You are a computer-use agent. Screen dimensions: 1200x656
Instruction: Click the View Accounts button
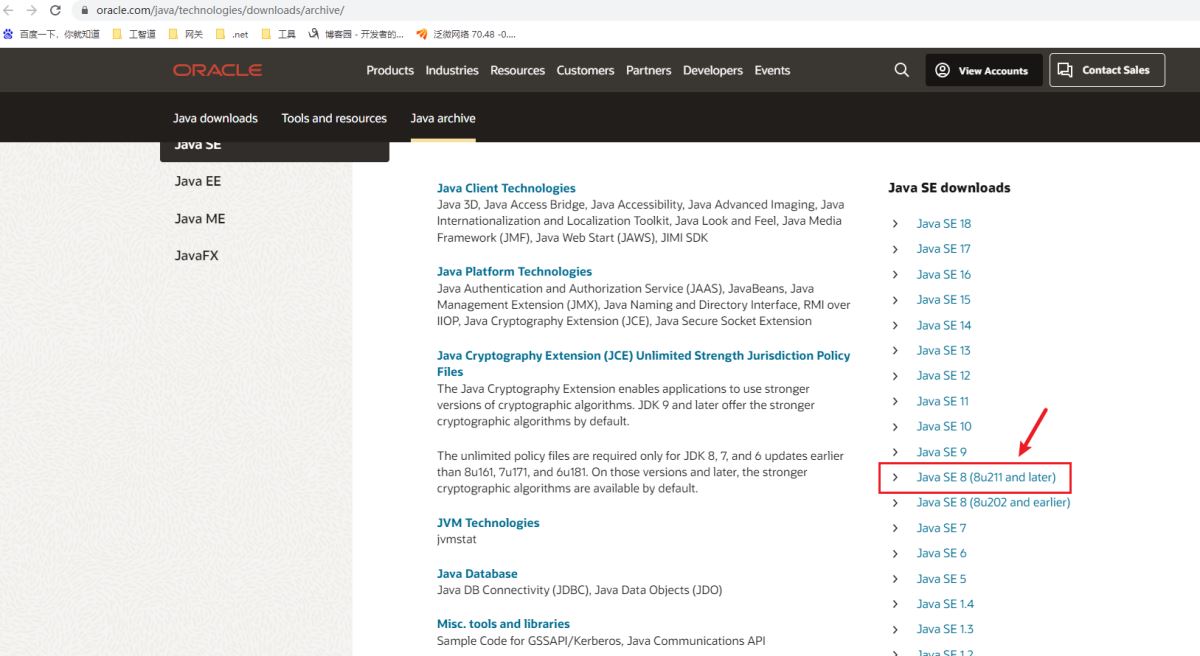coord(983,70)
